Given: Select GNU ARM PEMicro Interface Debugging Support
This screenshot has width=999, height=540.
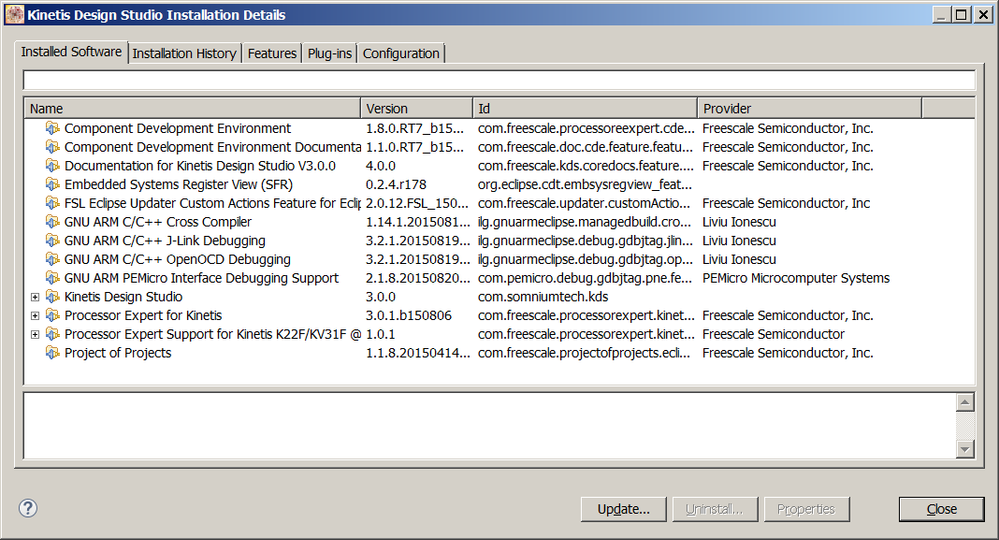Looking at the screenshot, I should click(x=201, y=278).
